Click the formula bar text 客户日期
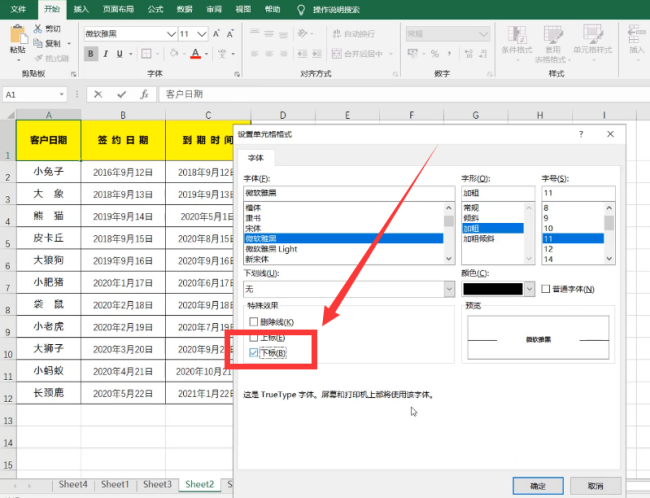 [x=184, y=95]
